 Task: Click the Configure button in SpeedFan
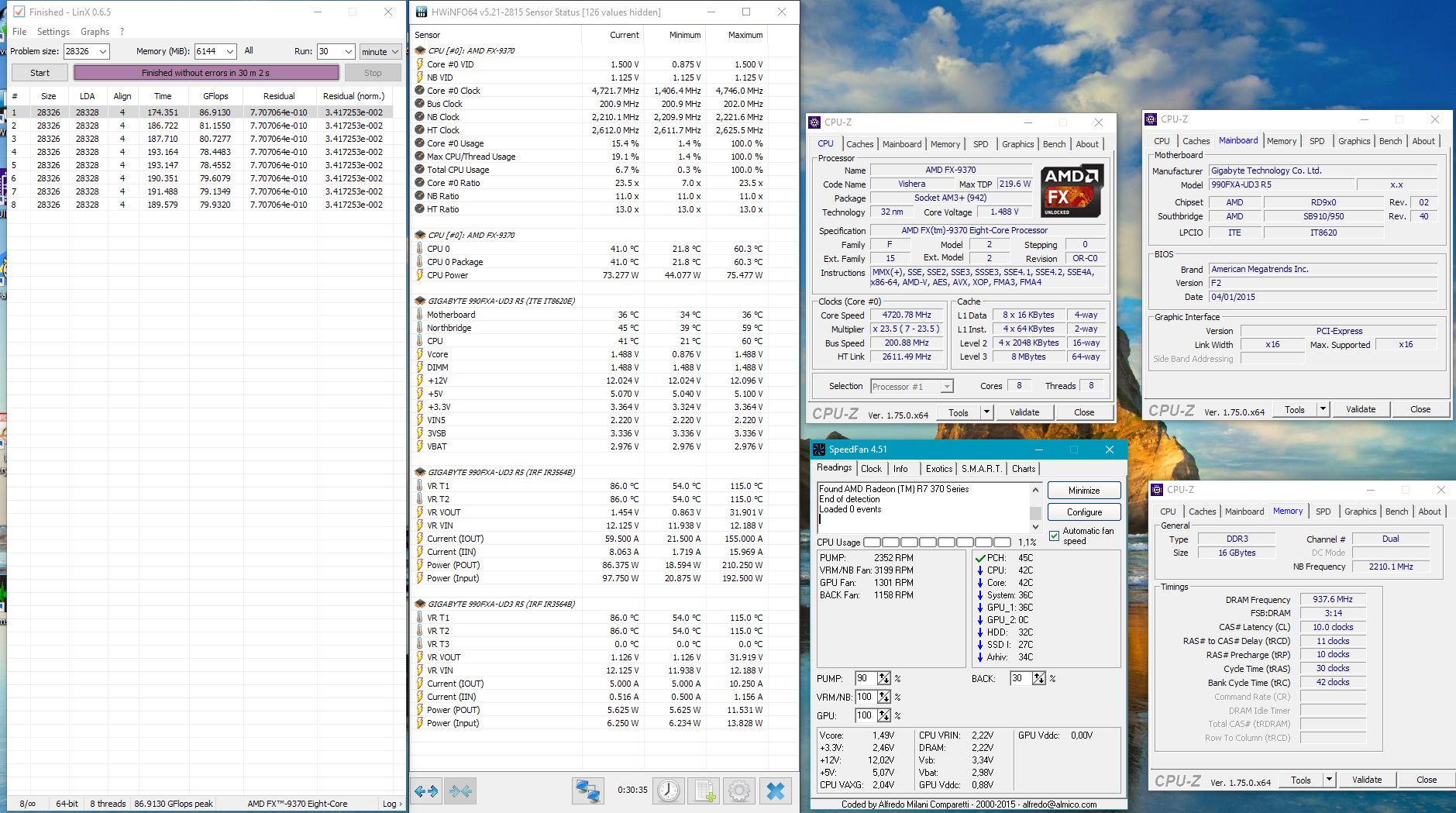[1084, 512]
